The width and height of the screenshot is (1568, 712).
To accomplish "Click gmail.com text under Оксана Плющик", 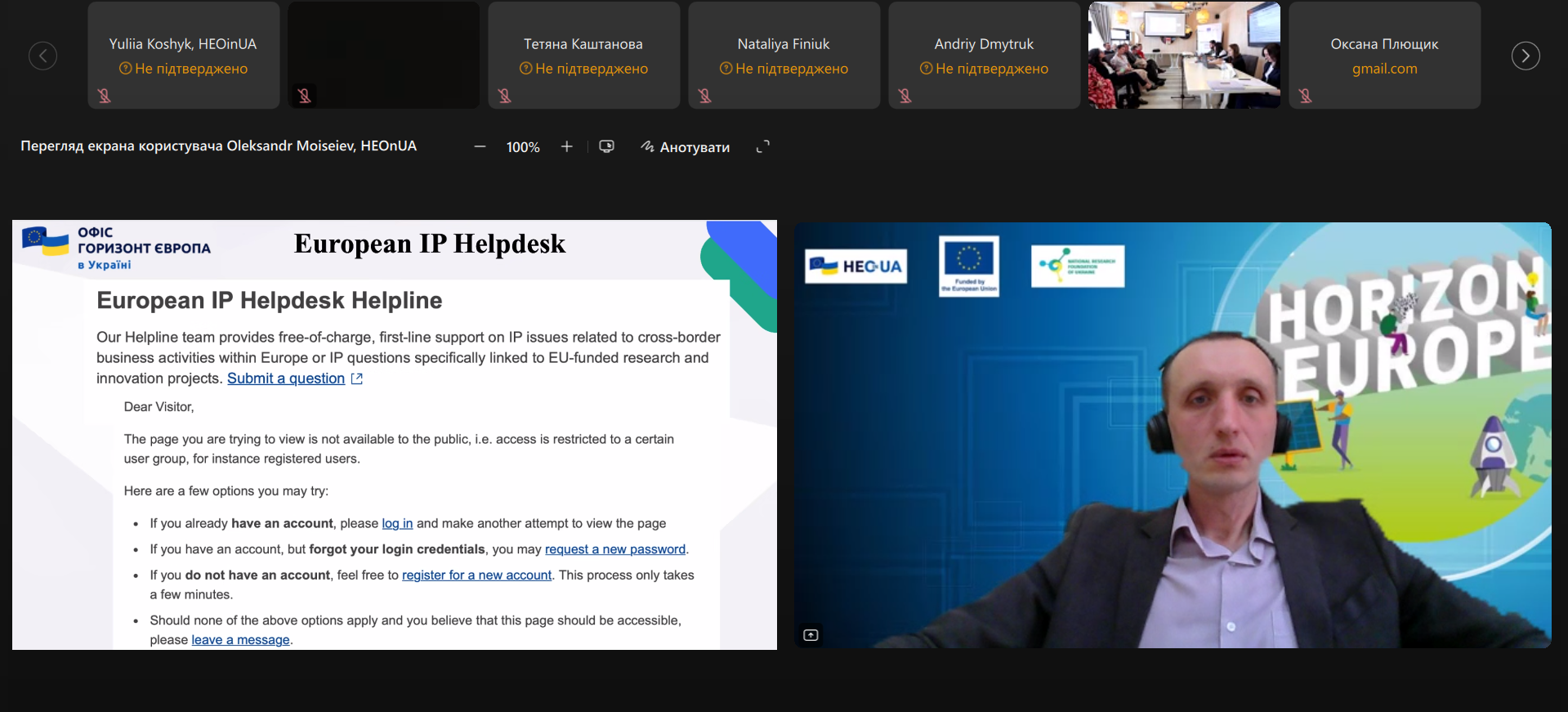I will 1385,69.
